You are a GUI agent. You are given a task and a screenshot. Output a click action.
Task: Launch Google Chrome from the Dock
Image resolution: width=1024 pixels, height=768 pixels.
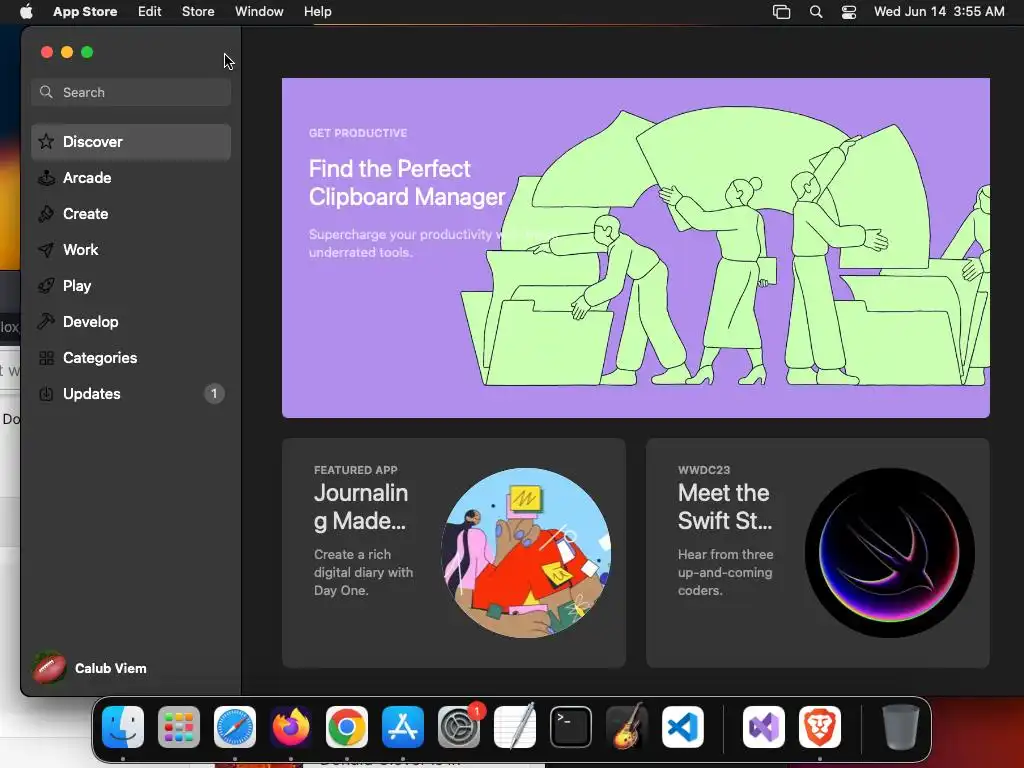[x=347, y=727]
